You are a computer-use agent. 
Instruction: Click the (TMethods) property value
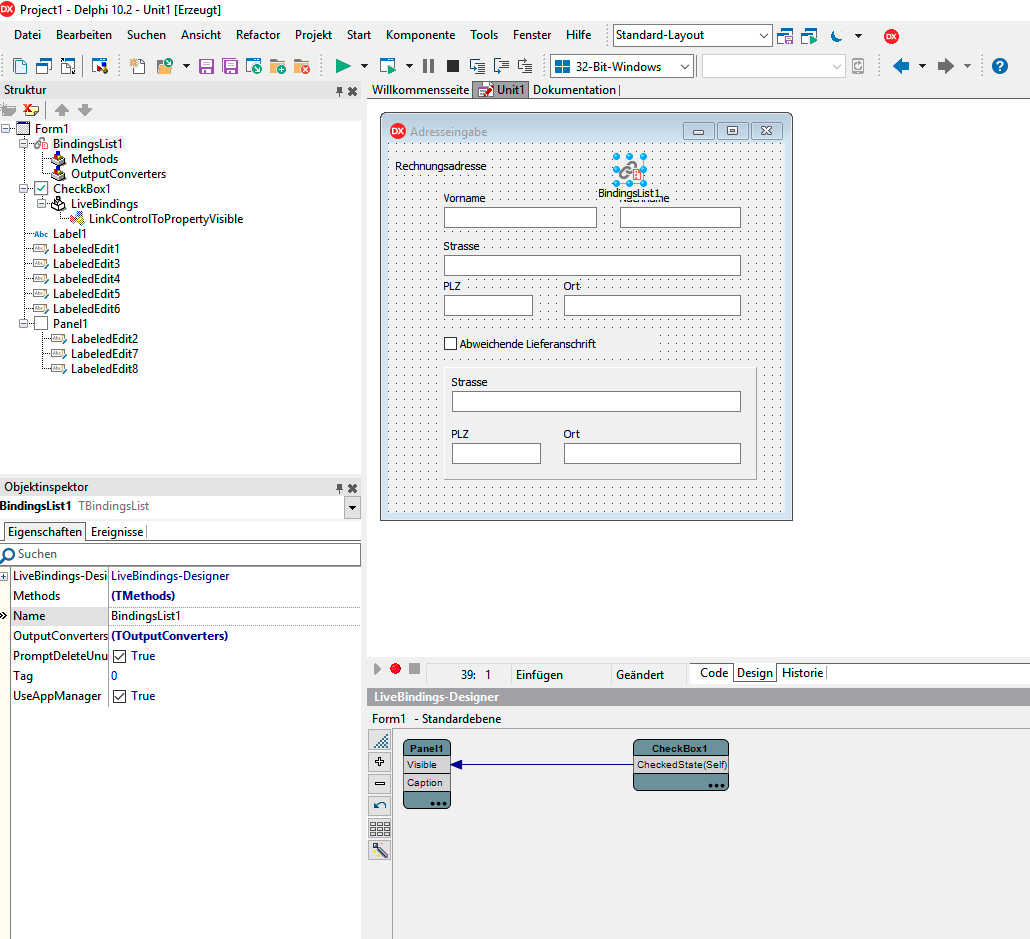[143, 596]
